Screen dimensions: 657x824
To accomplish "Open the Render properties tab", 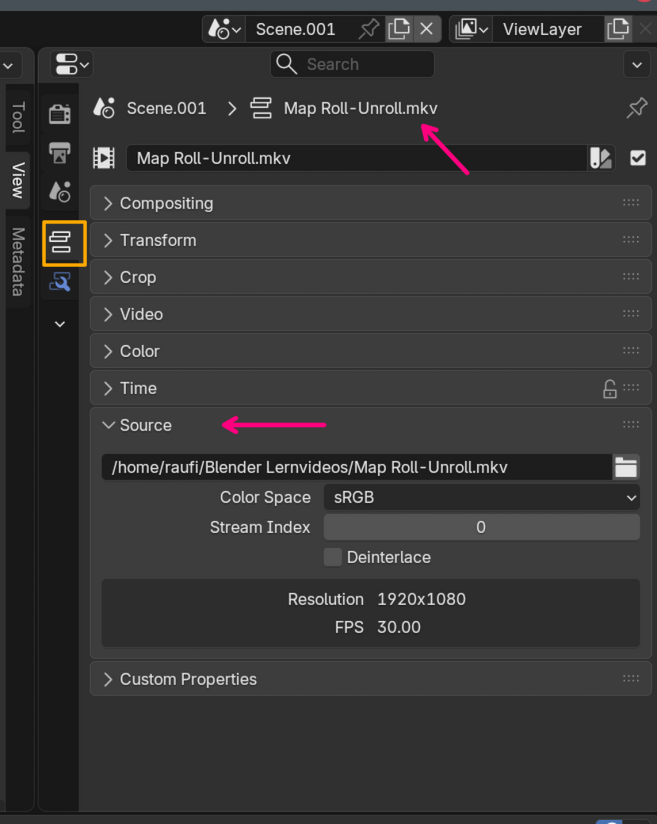I will (60, 115).
